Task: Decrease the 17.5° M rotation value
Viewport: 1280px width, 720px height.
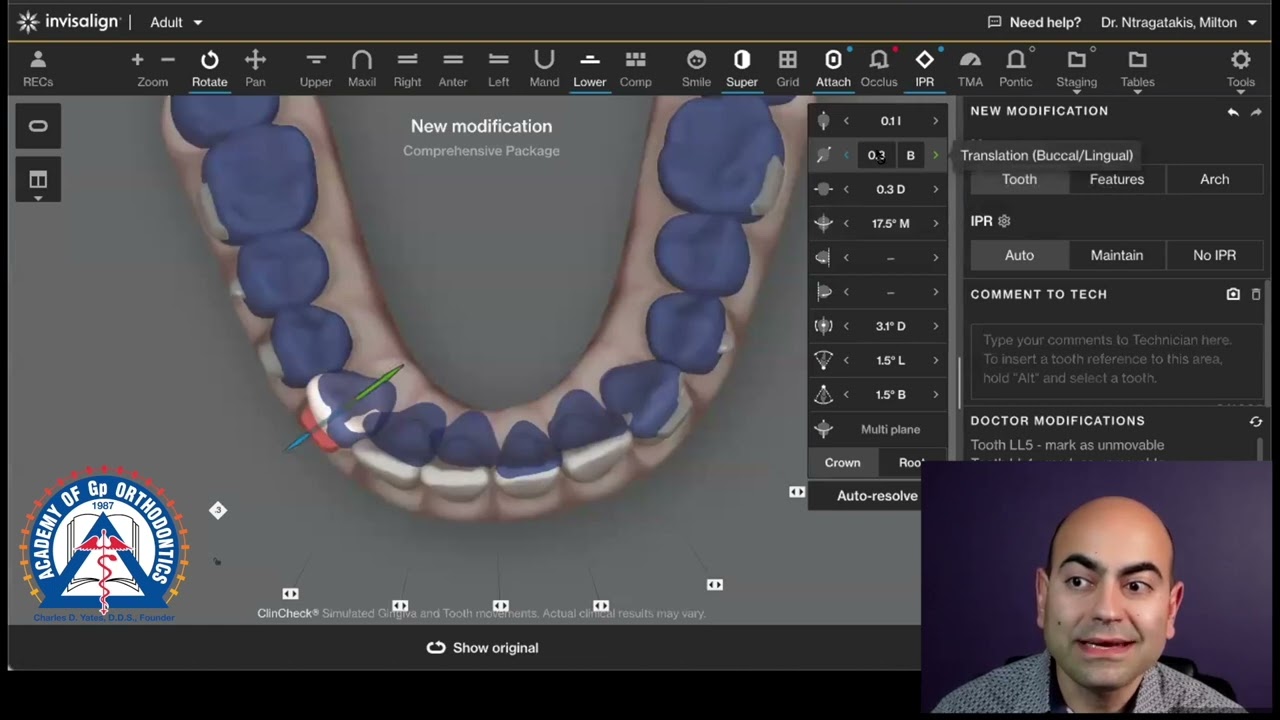Action: (x=846, y=223)
